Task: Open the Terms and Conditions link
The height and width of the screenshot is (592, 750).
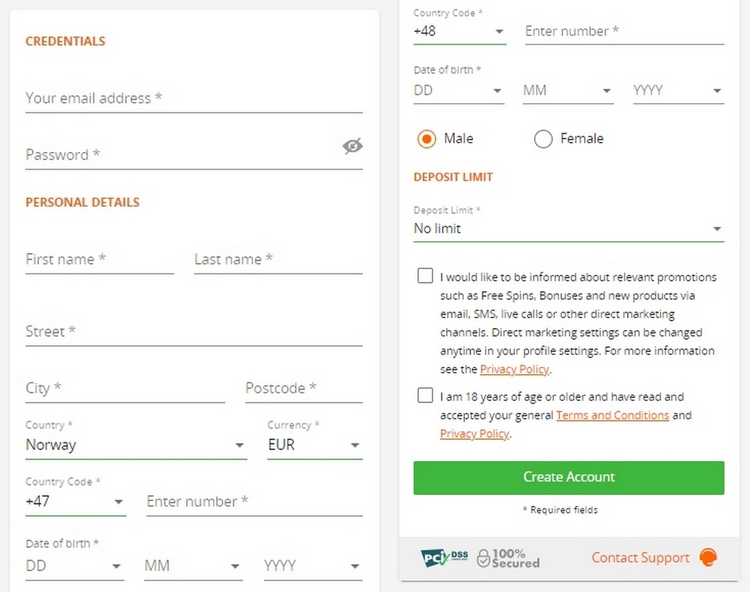Action: click(x=612, y=415)
